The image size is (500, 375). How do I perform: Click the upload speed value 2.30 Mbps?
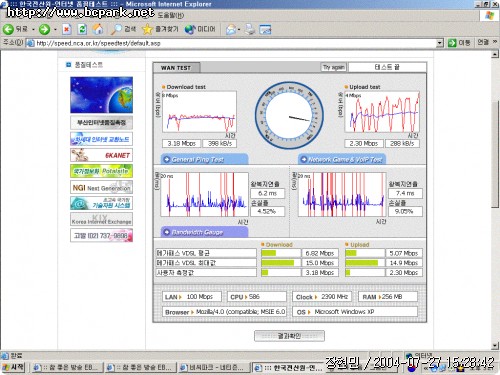(x=364, y=143)
